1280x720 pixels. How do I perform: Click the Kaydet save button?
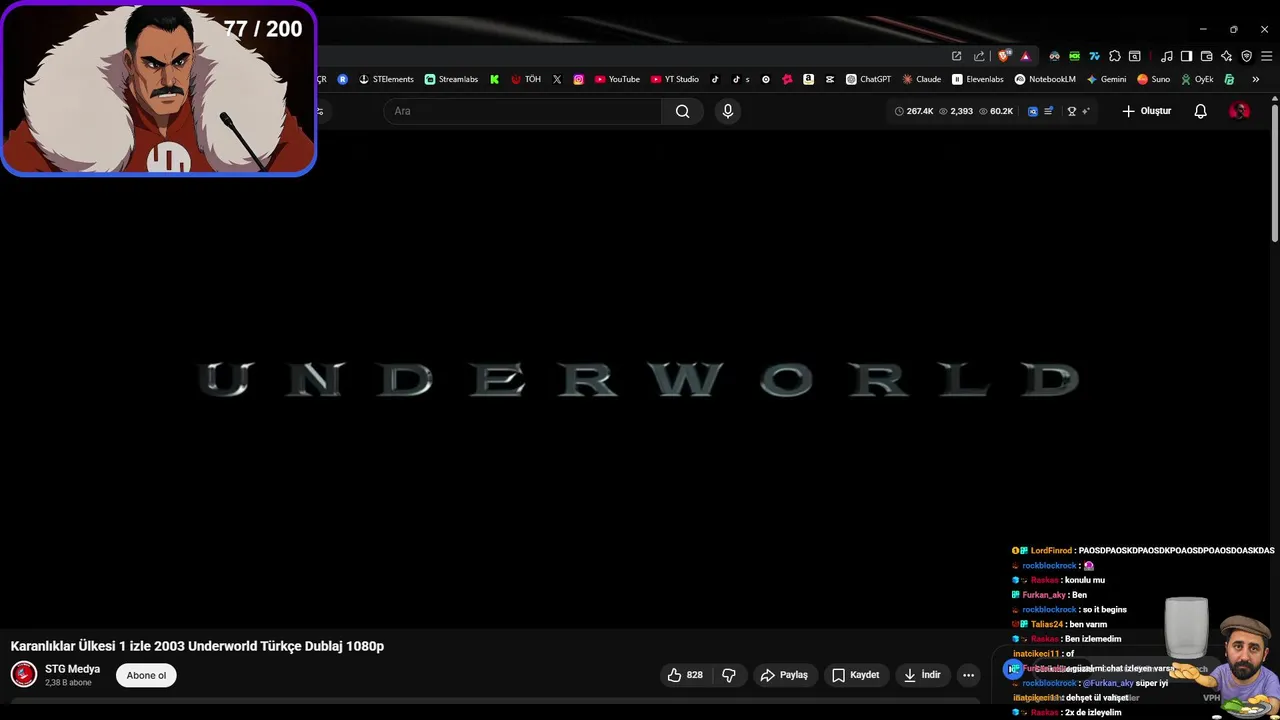tap(856, 675)
